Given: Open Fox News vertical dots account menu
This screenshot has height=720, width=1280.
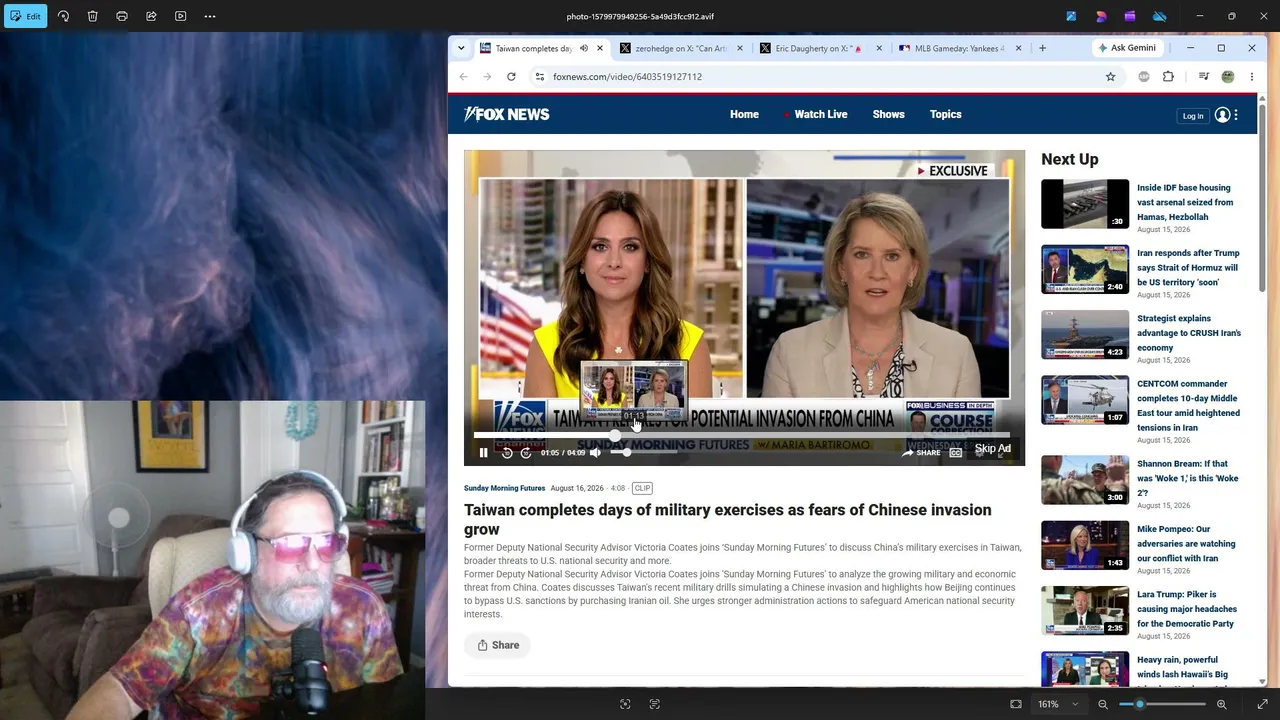Looking at the screenshot, I should click(x=1236, y=115).
